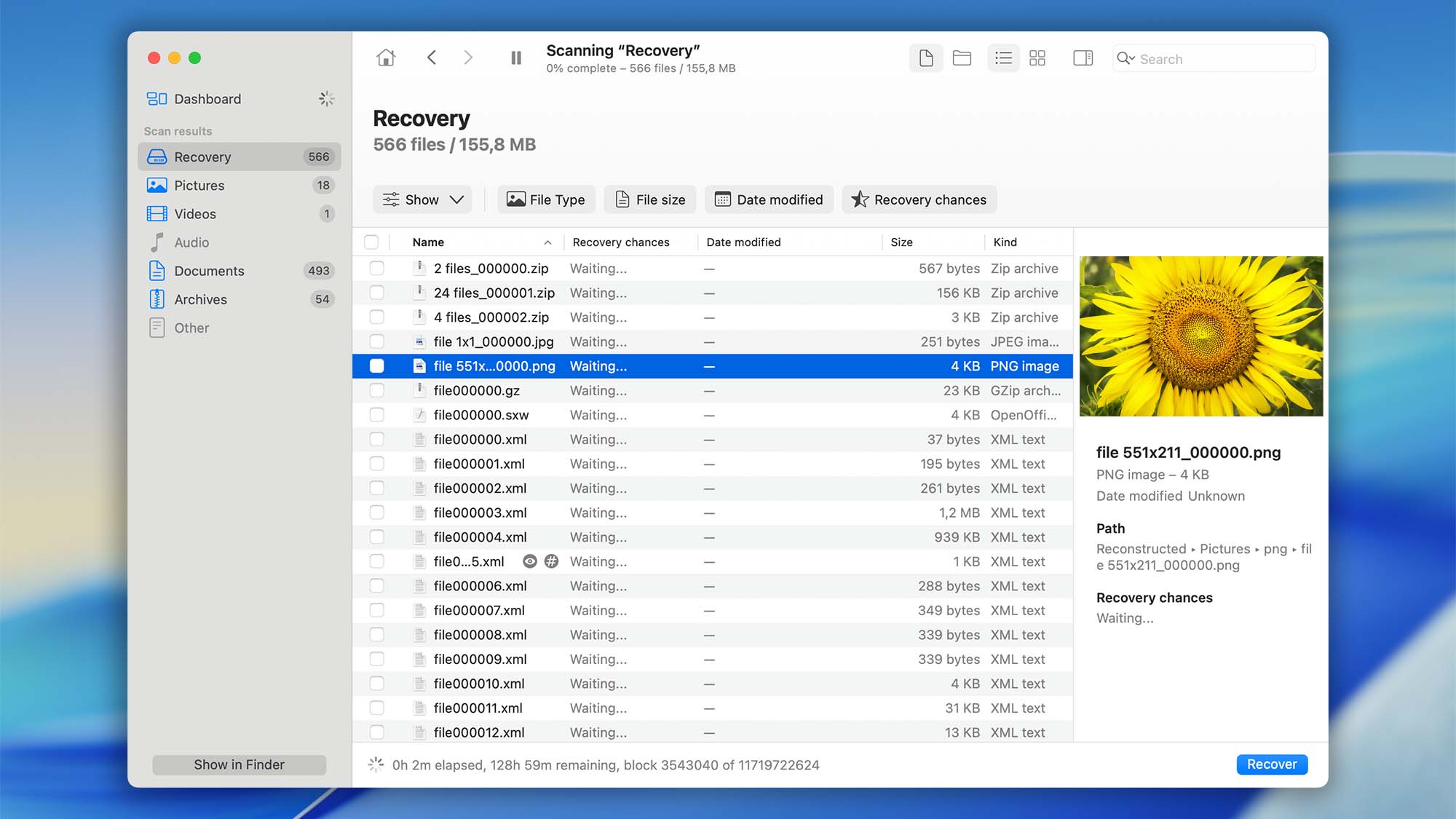Open Videos category
The image size is (1456, 819).
(x=239, y=213)
